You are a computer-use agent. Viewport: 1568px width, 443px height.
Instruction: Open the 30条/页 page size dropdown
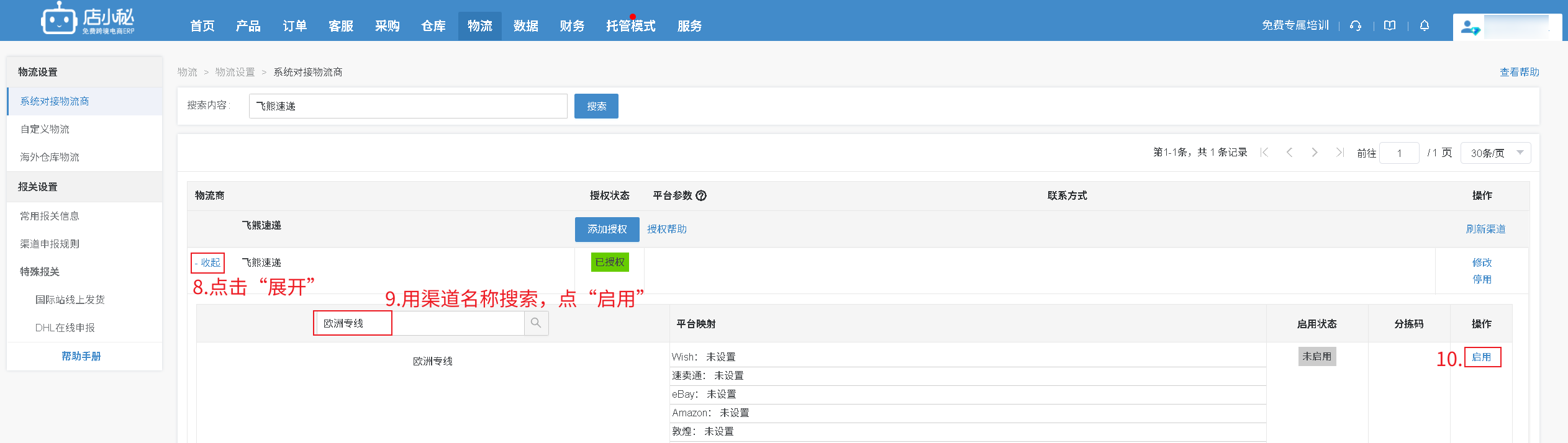coord(1495,153)
